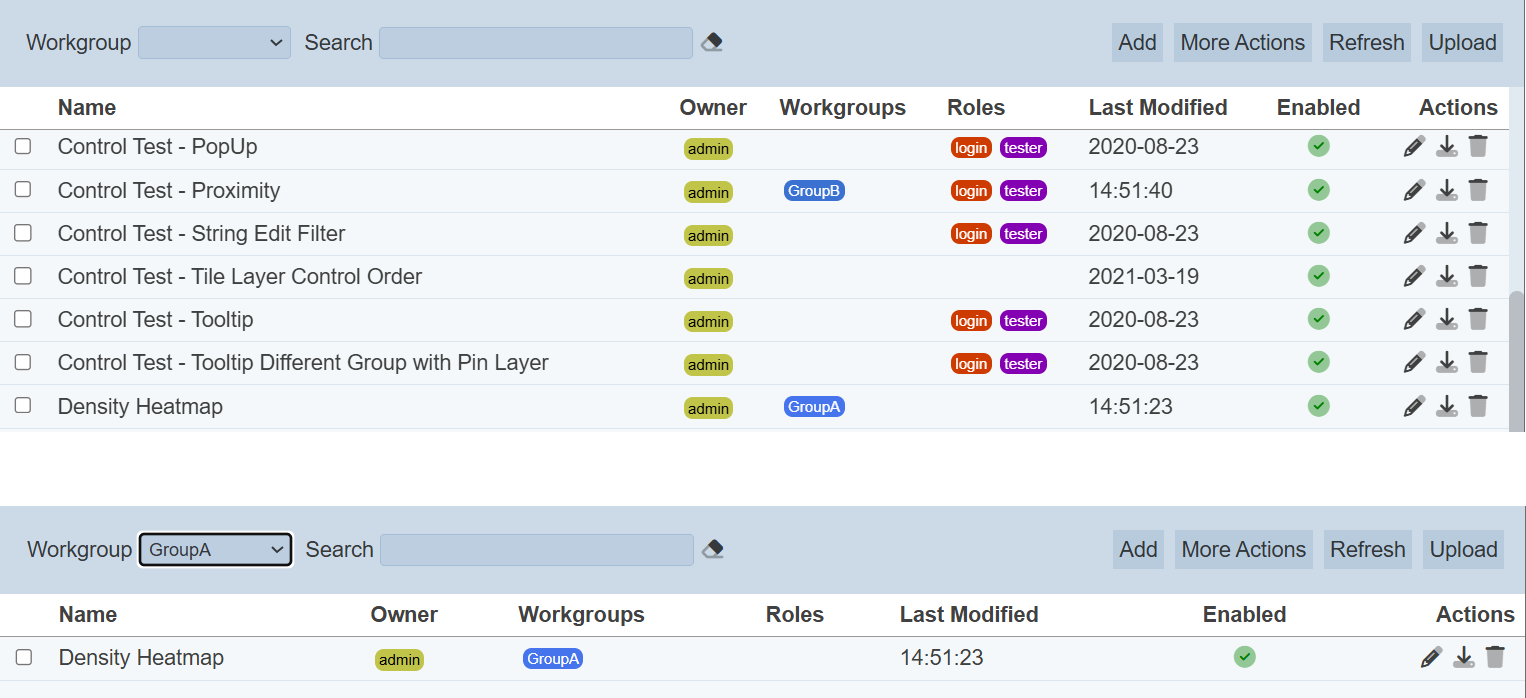Download the Control Test - Tooltip entry
This screenshot has height=698, width=1526.
pos(1446,319)
